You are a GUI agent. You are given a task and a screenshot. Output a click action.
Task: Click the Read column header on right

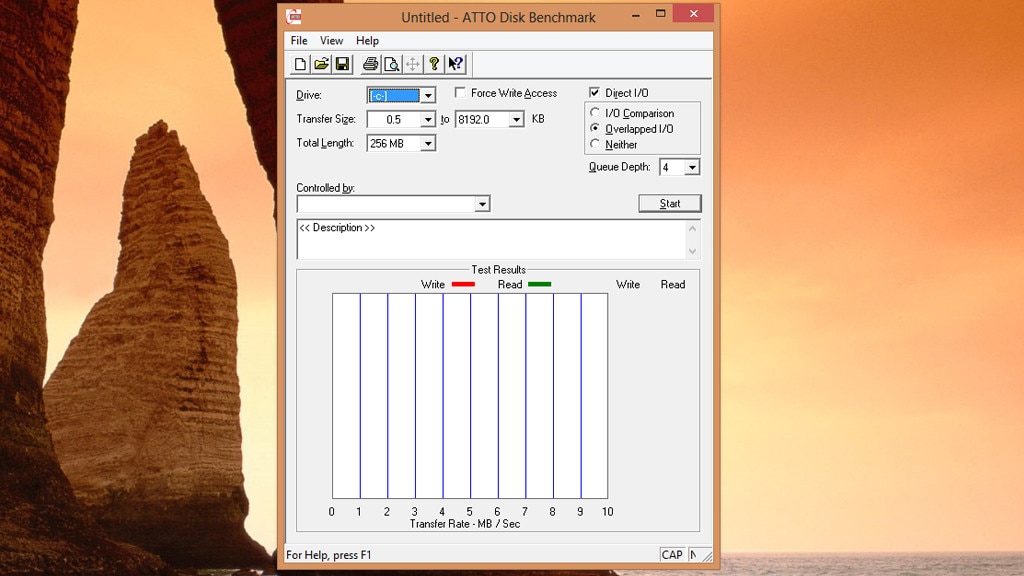(673, 284)
